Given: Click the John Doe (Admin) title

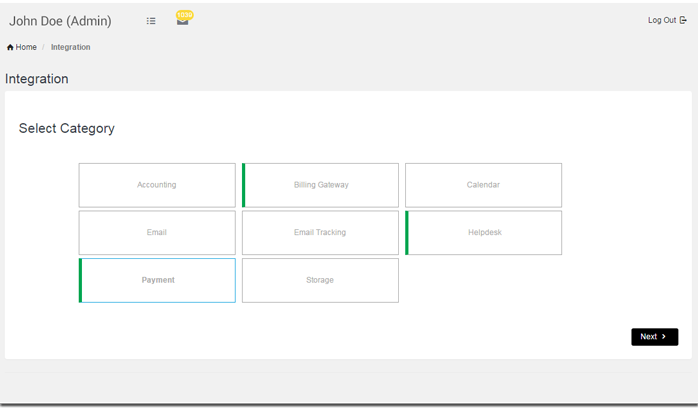Looking at the screenshot, I should 61,21.
